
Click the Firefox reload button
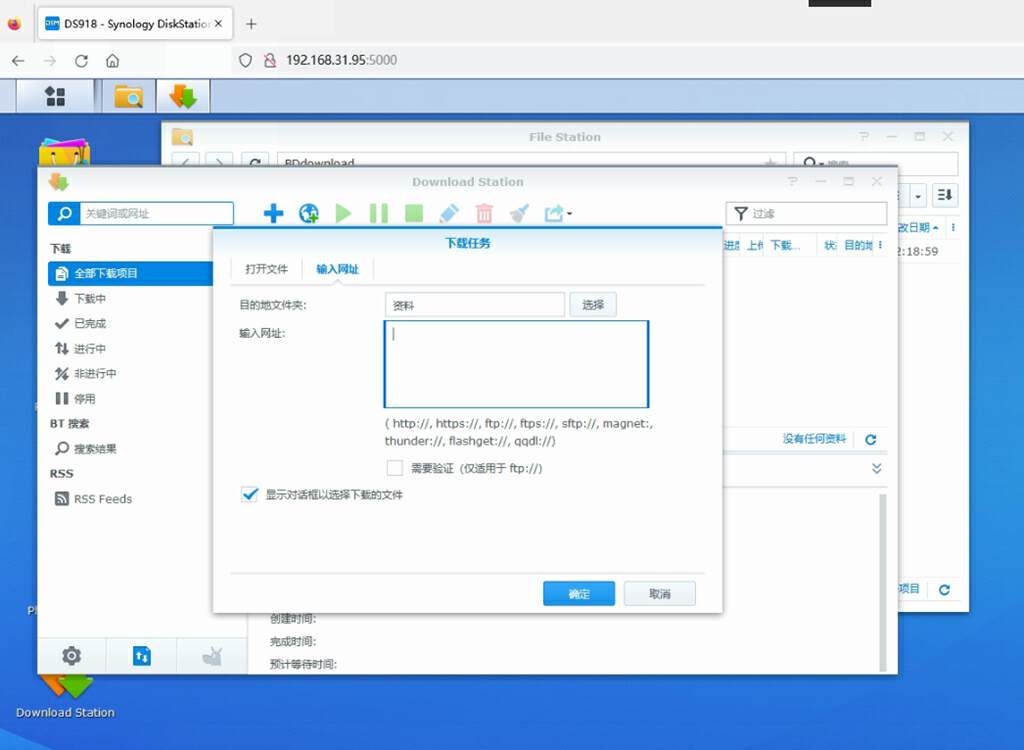pyautogui.click(x=81, y=61)
